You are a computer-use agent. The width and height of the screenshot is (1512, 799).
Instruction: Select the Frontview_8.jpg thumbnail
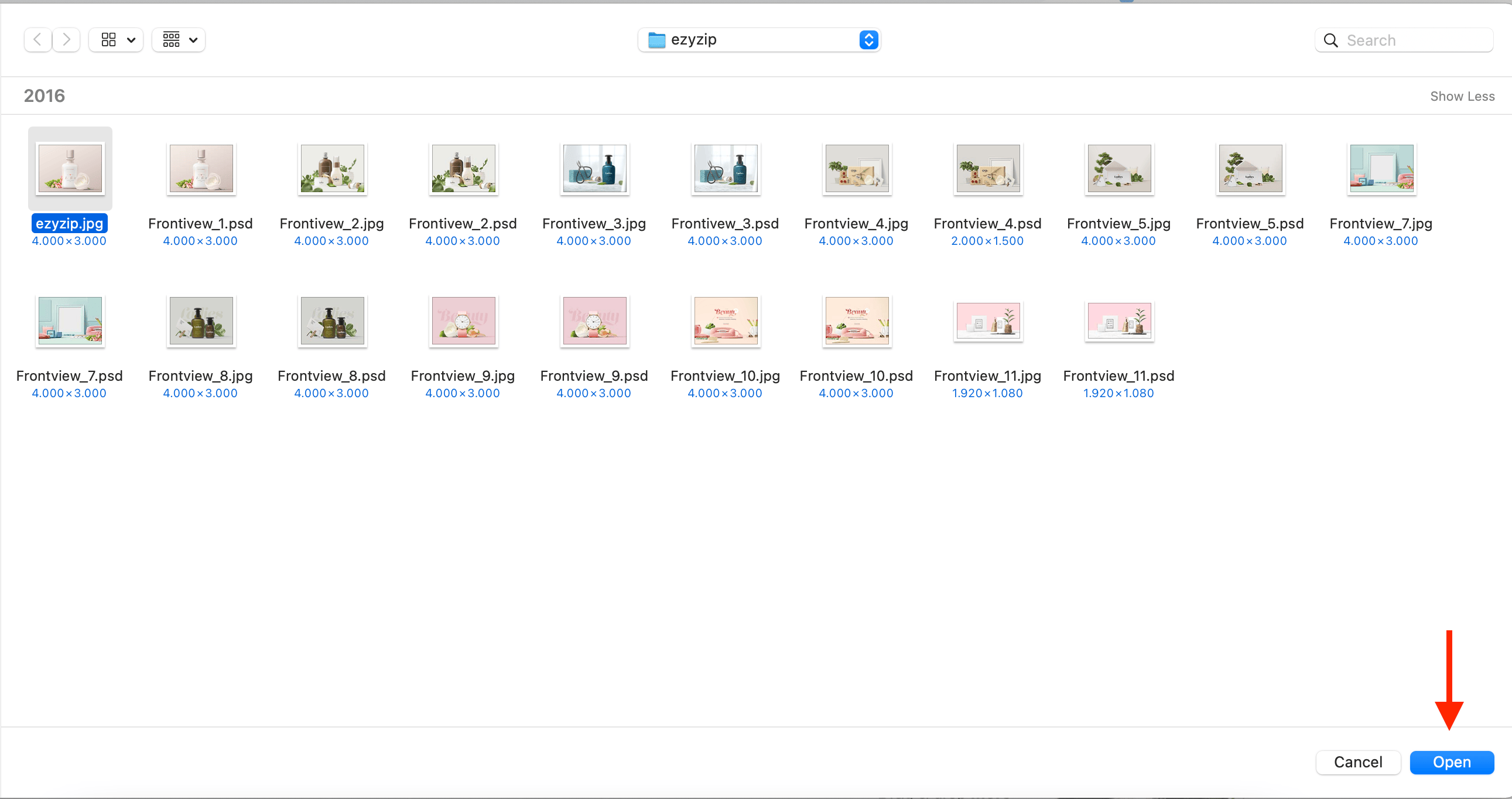tap(201, 321)
